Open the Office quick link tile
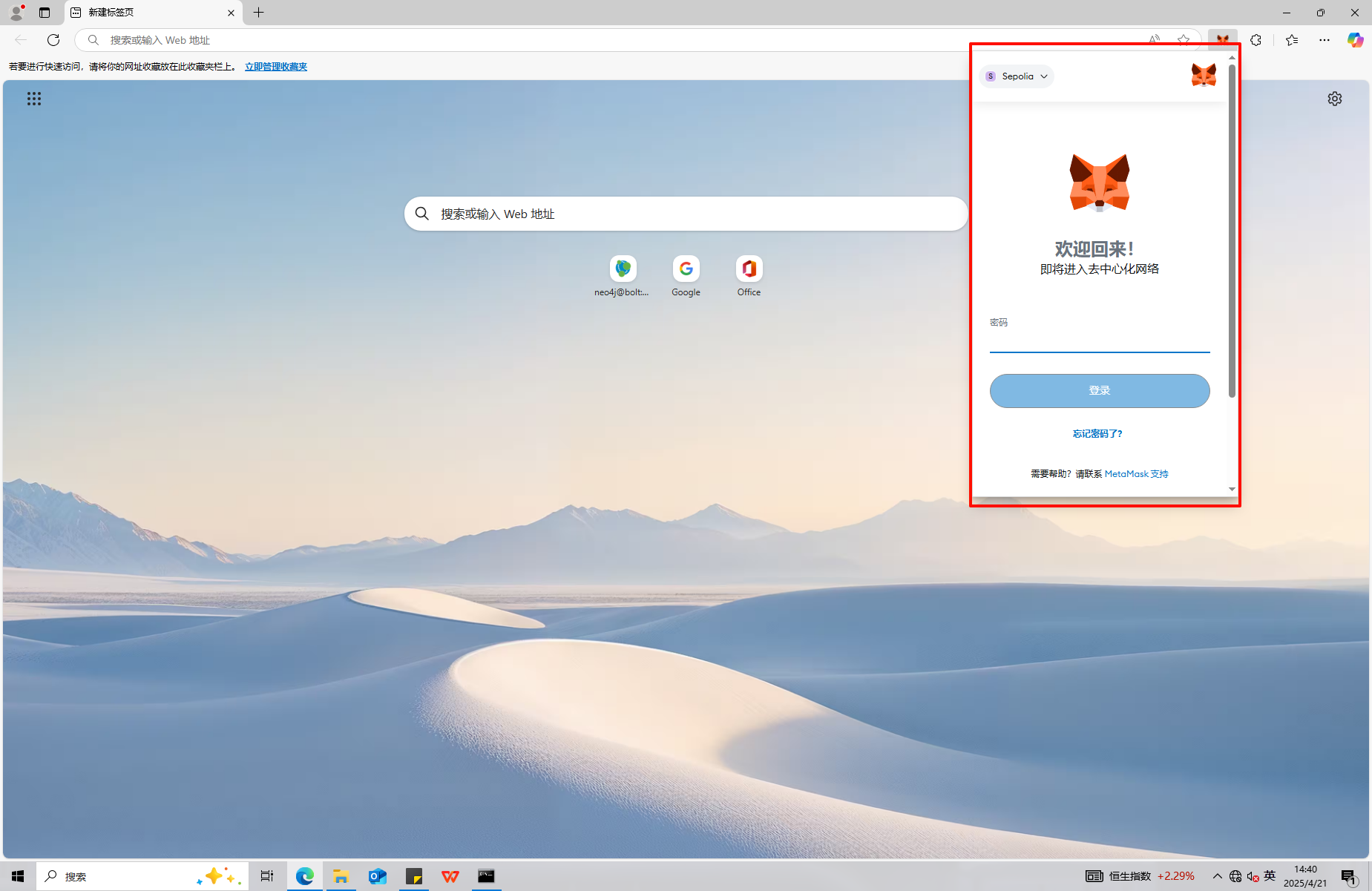Viewport: 1372px width, 891px height. click(x=749, y=277)
